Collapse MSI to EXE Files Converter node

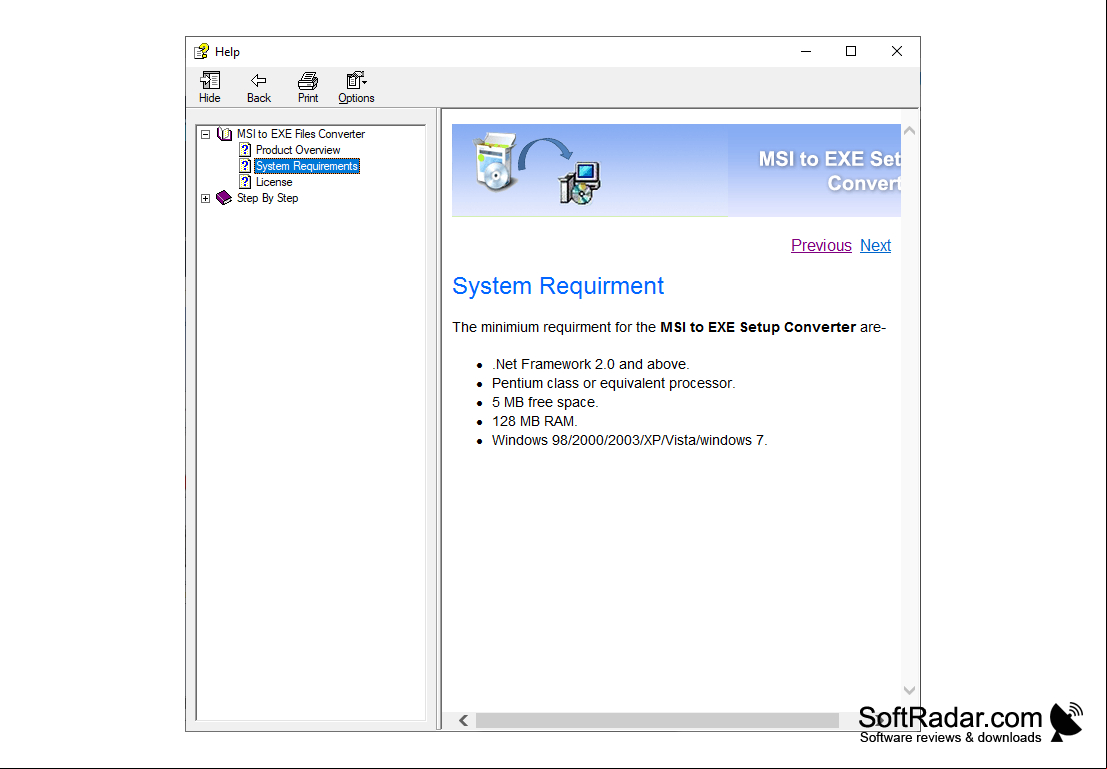tap(205, 134)
